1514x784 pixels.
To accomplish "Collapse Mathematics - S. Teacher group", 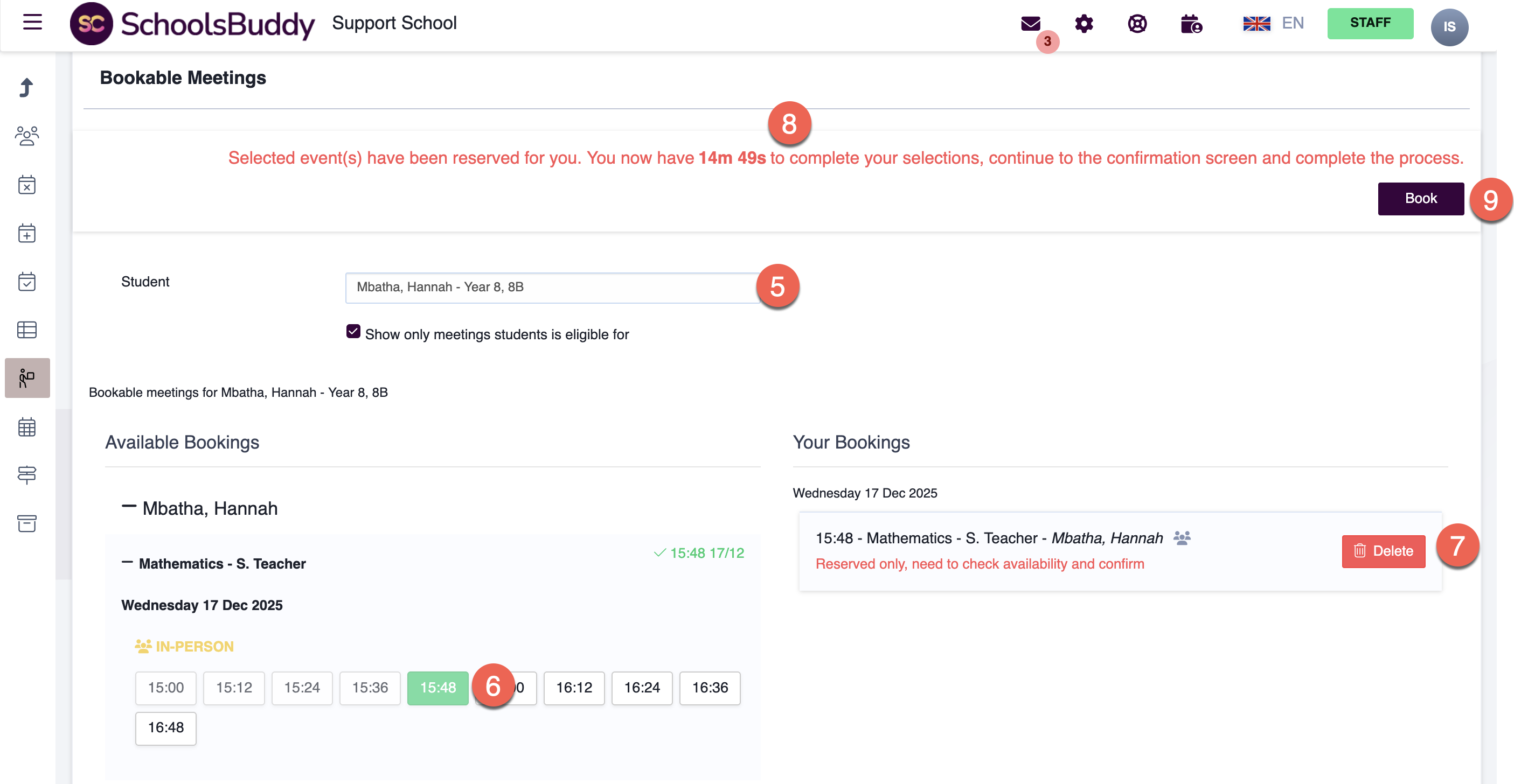I will pos(127,563).
